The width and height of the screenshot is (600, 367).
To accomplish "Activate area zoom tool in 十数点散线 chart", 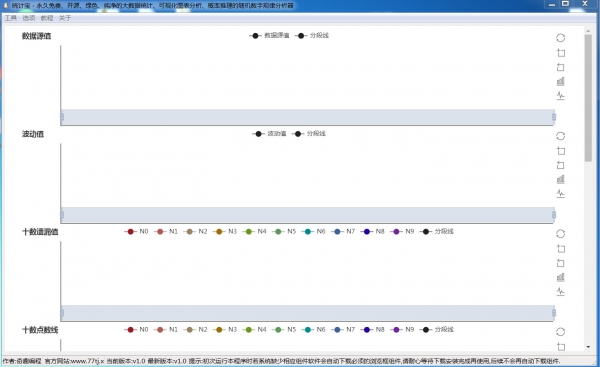I will point(561,347).
